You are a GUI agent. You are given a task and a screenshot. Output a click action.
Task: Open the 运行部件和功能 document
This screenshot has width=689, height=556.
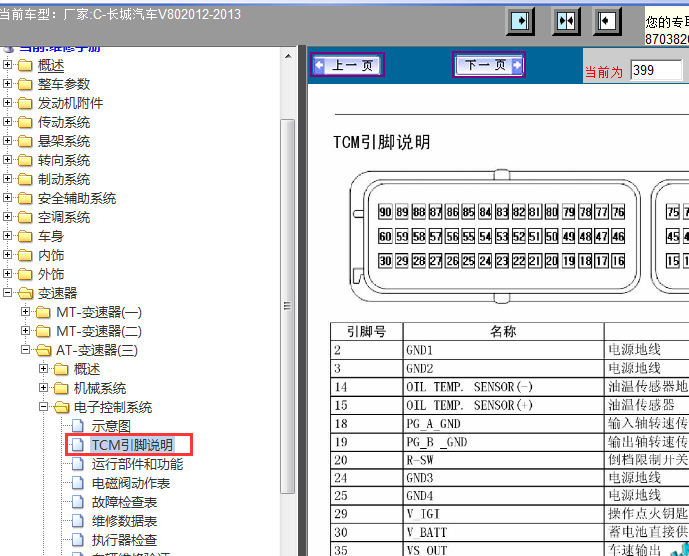tap(137, 464)
